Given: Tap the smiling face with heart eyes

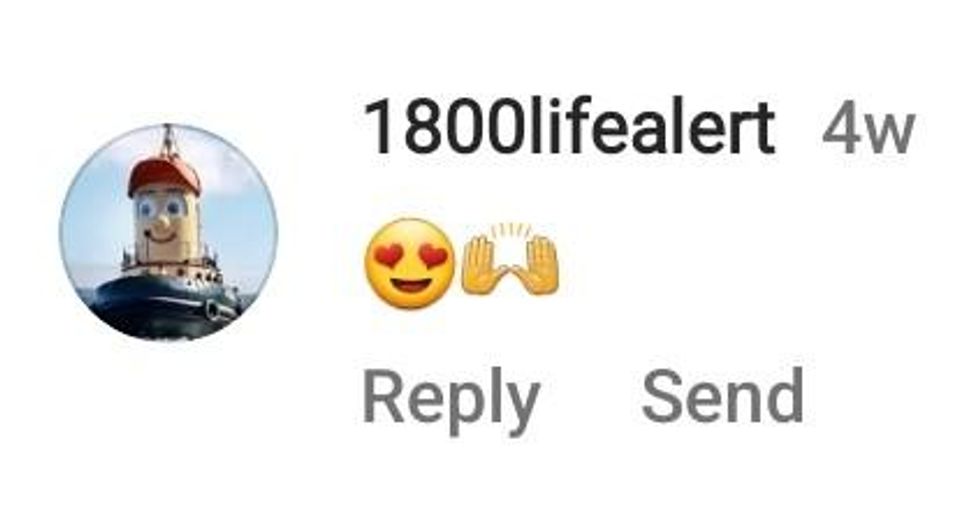Looking at the screenshot, I should (410, 263).
